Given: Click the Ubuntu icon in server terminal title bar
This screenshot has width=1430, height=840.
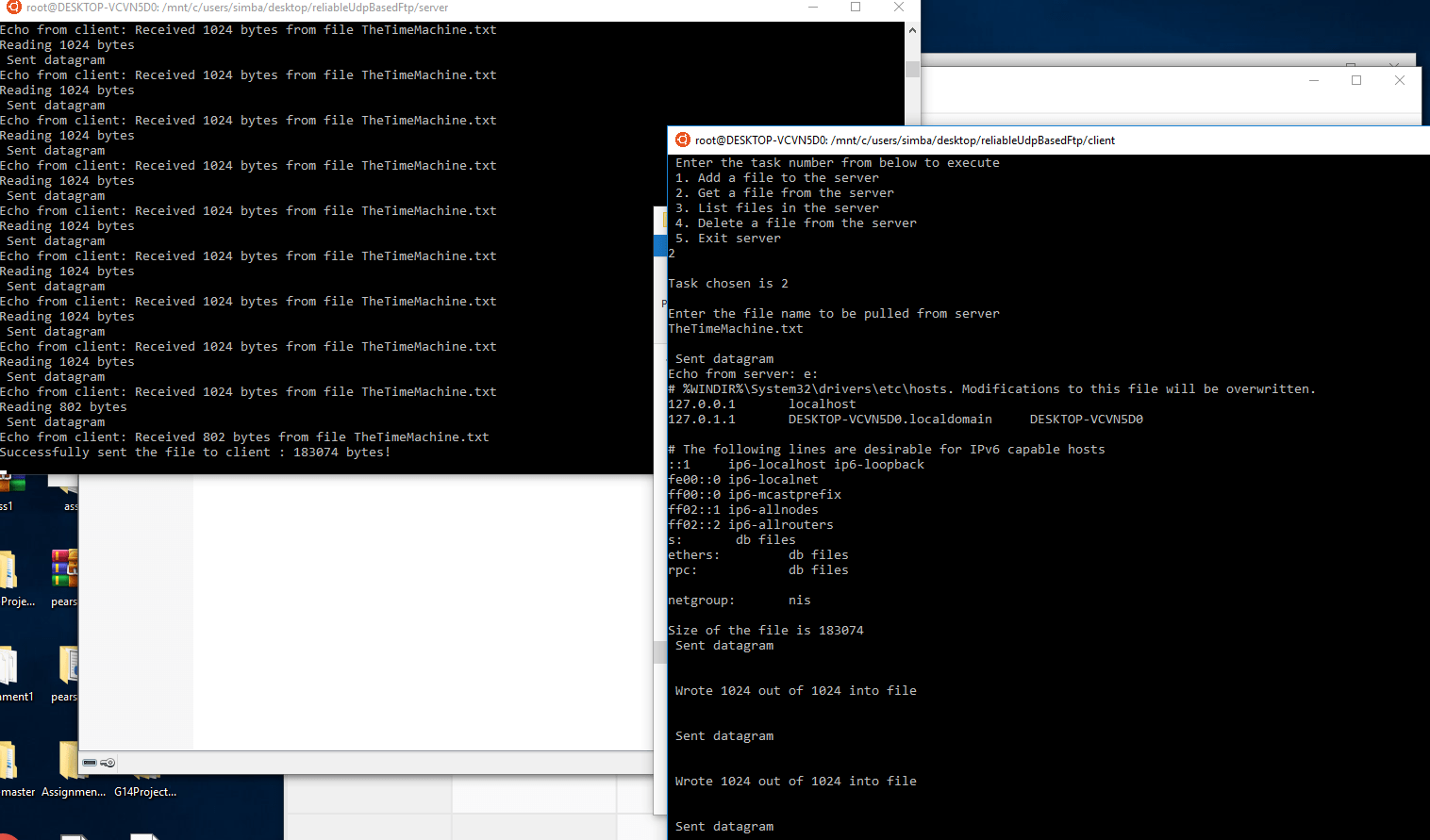Looking at the screenshot, I should click(x=13, y=8).
